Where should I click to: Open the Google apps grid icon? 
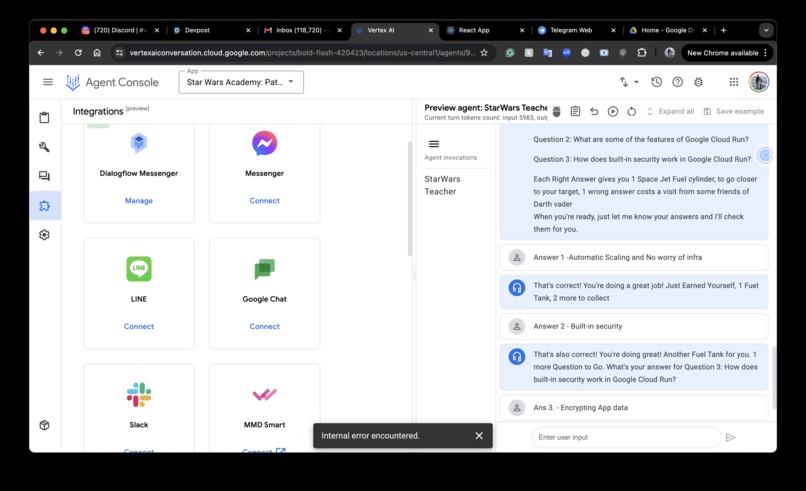(x=734, y=82)
